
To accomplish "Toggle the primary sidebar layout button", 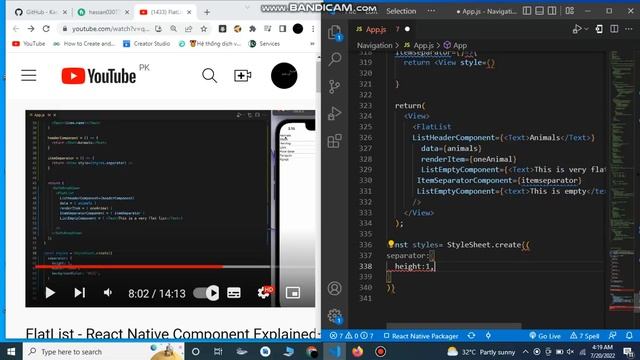I will tap(527, 11).
